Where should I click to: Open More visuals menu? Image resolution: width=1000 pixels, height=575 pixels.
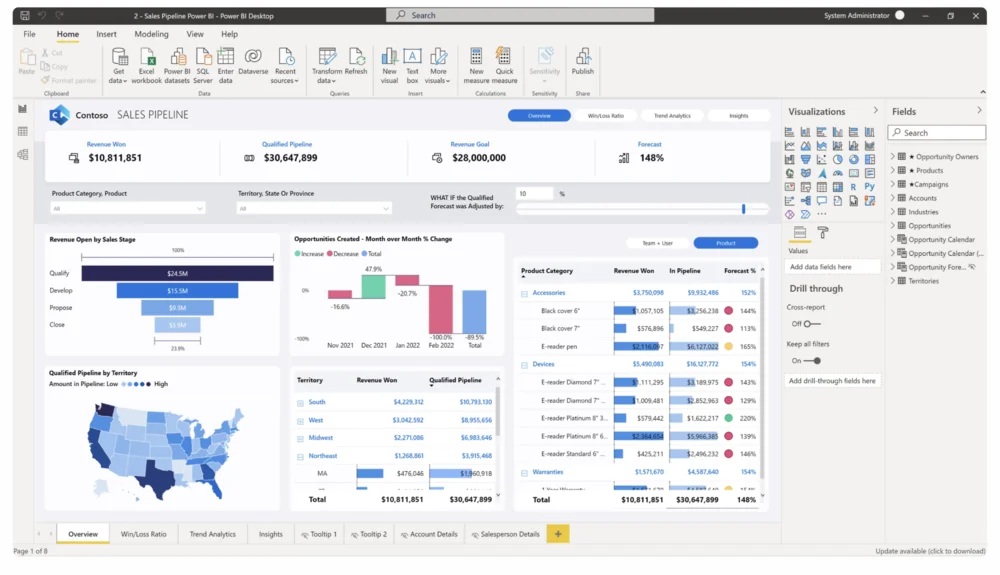pos(438,66)
